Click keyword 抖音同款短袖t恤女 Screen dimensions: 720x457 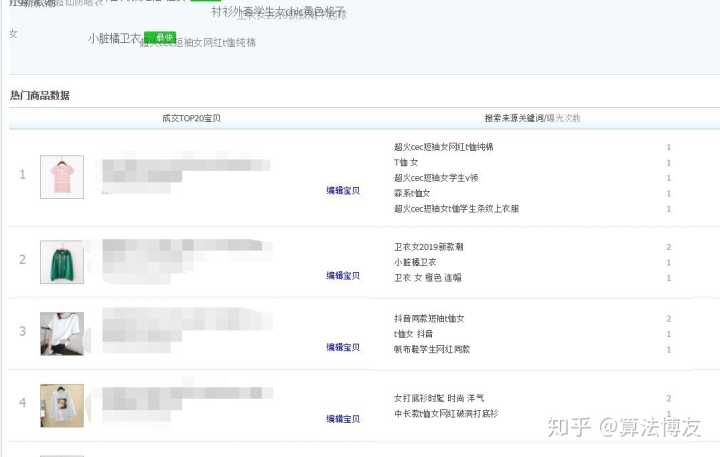[429, 318]
